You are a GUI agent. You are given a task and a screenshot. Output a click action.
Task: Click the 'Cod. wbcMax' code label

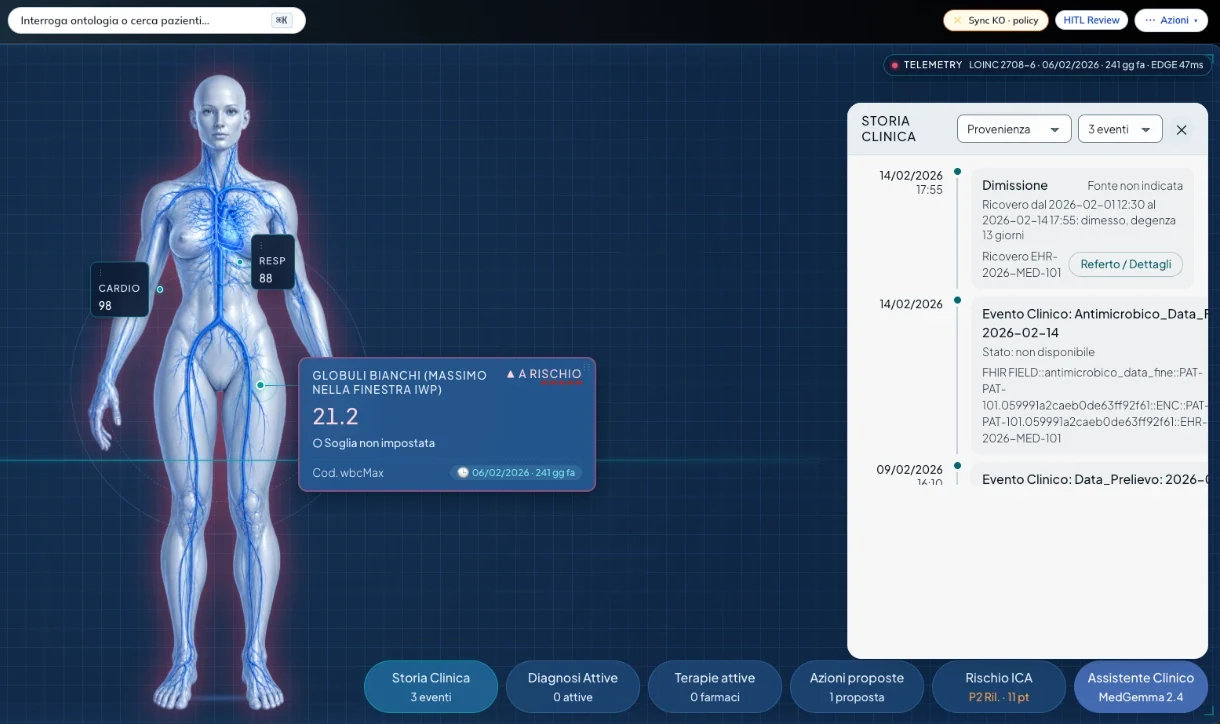point(348,473)
